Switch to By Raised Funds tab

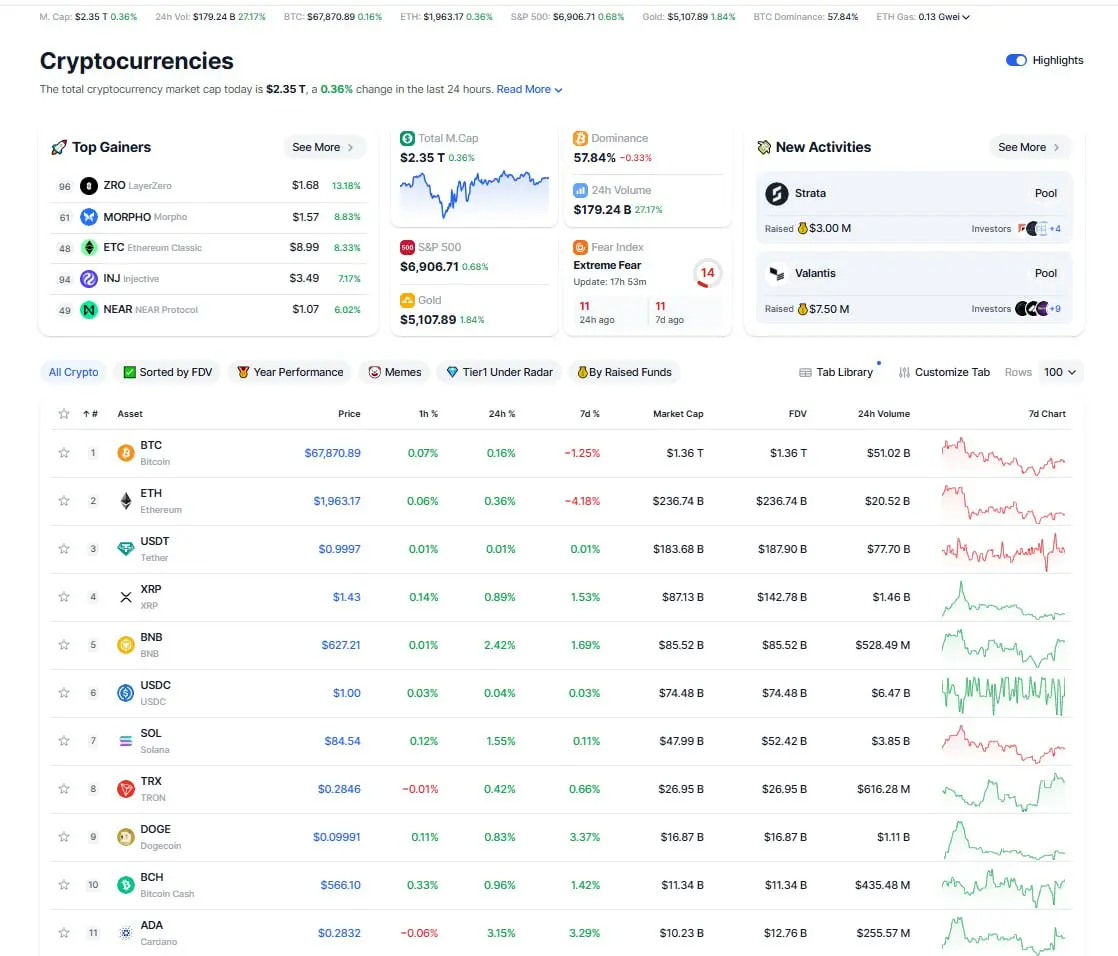click(x=625, y=372)
